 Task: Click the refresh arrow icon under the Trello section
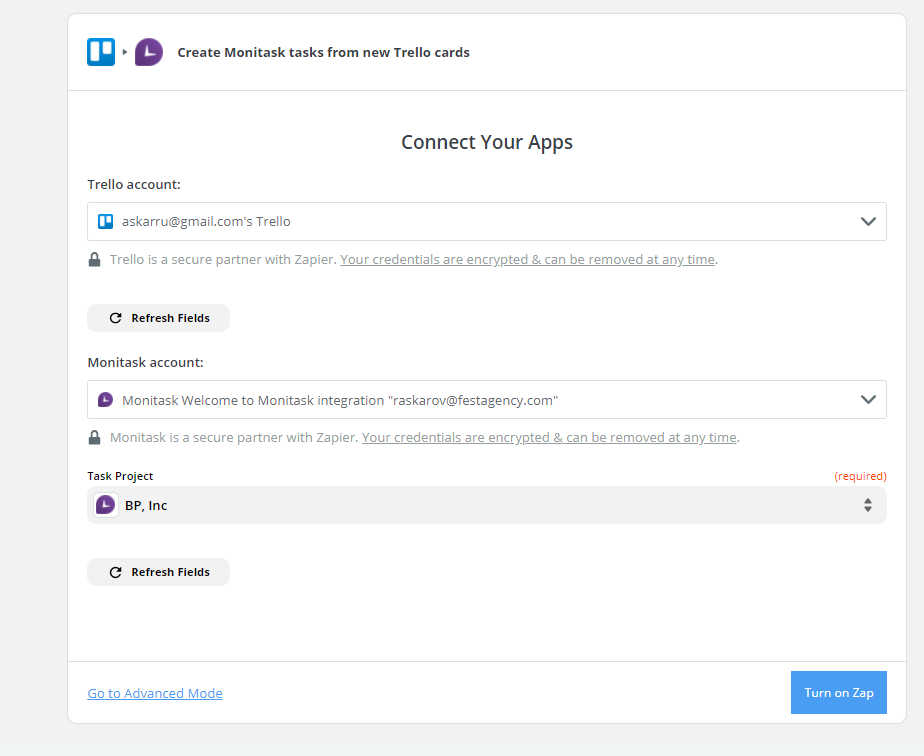[115, 318]
